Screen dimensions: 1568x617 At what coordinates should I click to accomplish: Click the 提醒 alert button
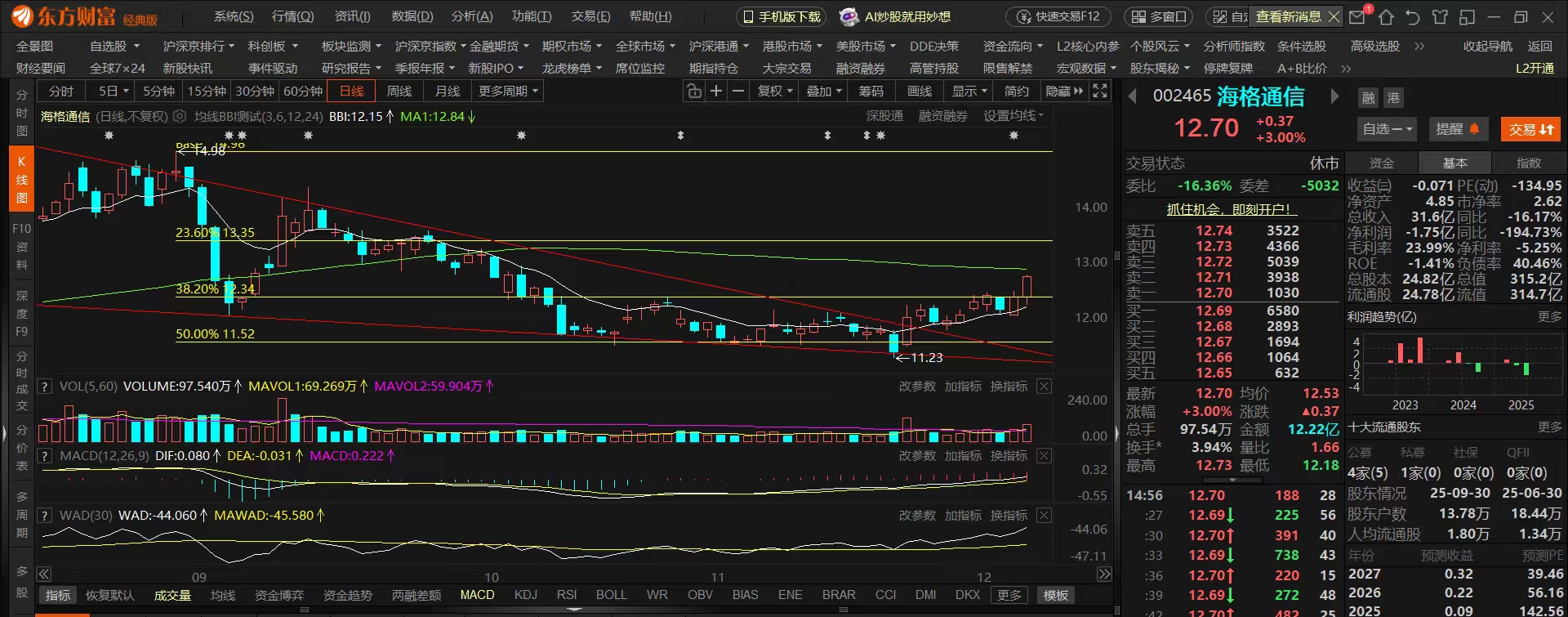(1458, 129)
